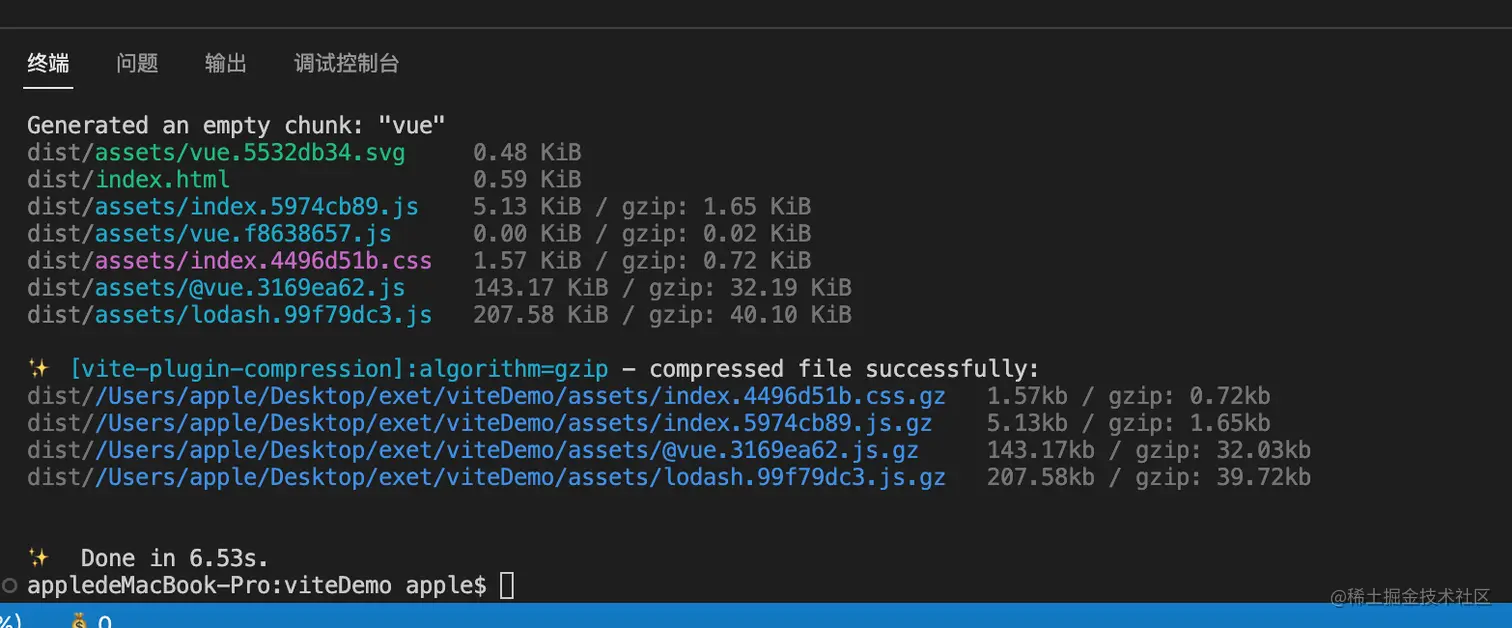Follow the index.5974cb89.js.gz path link
Image resolution: width=1512 pixels, height=628 pixels.
tap(513, 423)
